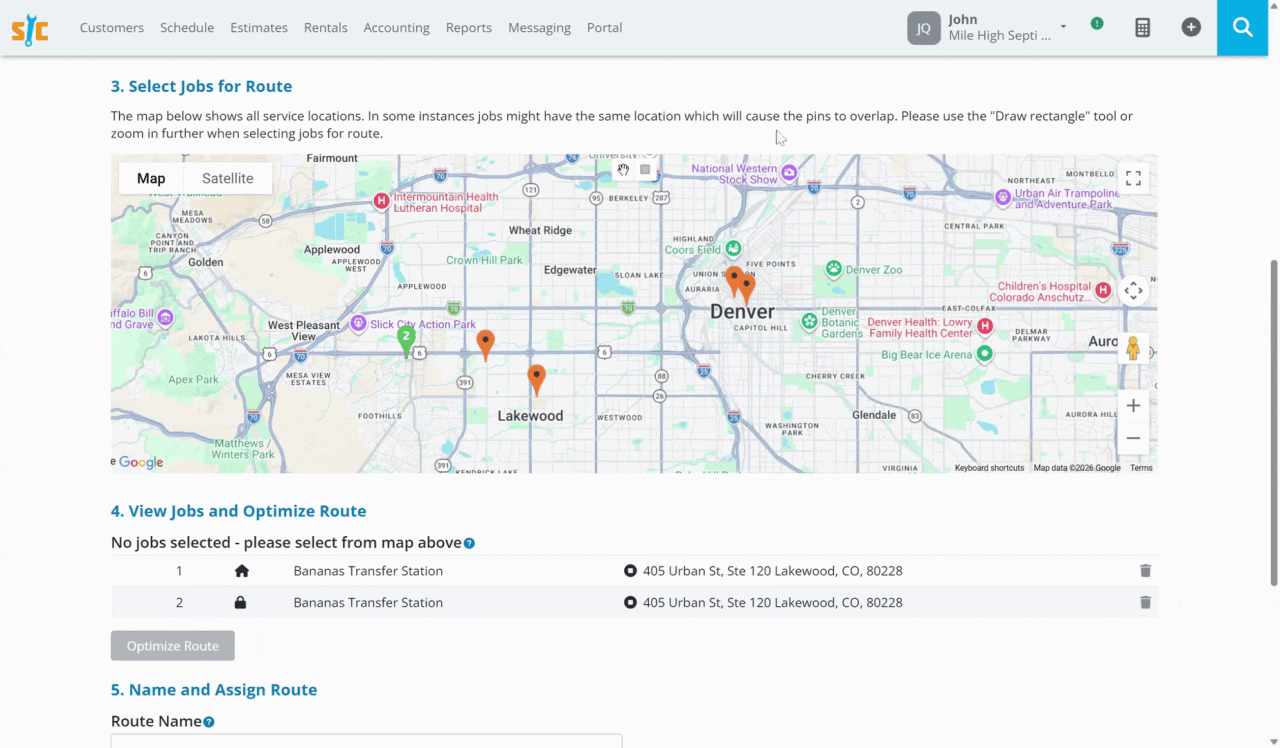Viewport: 1280px width, 748px height.
Task: Zoom in on the map
Action: (1133, 405)
